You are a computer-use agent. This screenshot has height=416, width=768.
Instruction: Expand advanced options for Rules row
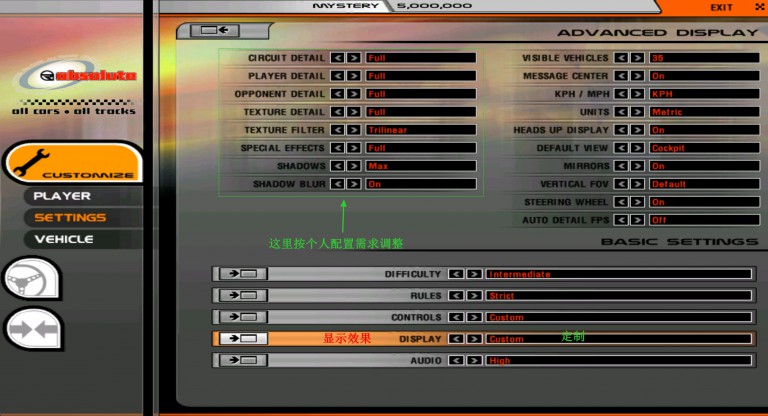[x=243, y=295]
